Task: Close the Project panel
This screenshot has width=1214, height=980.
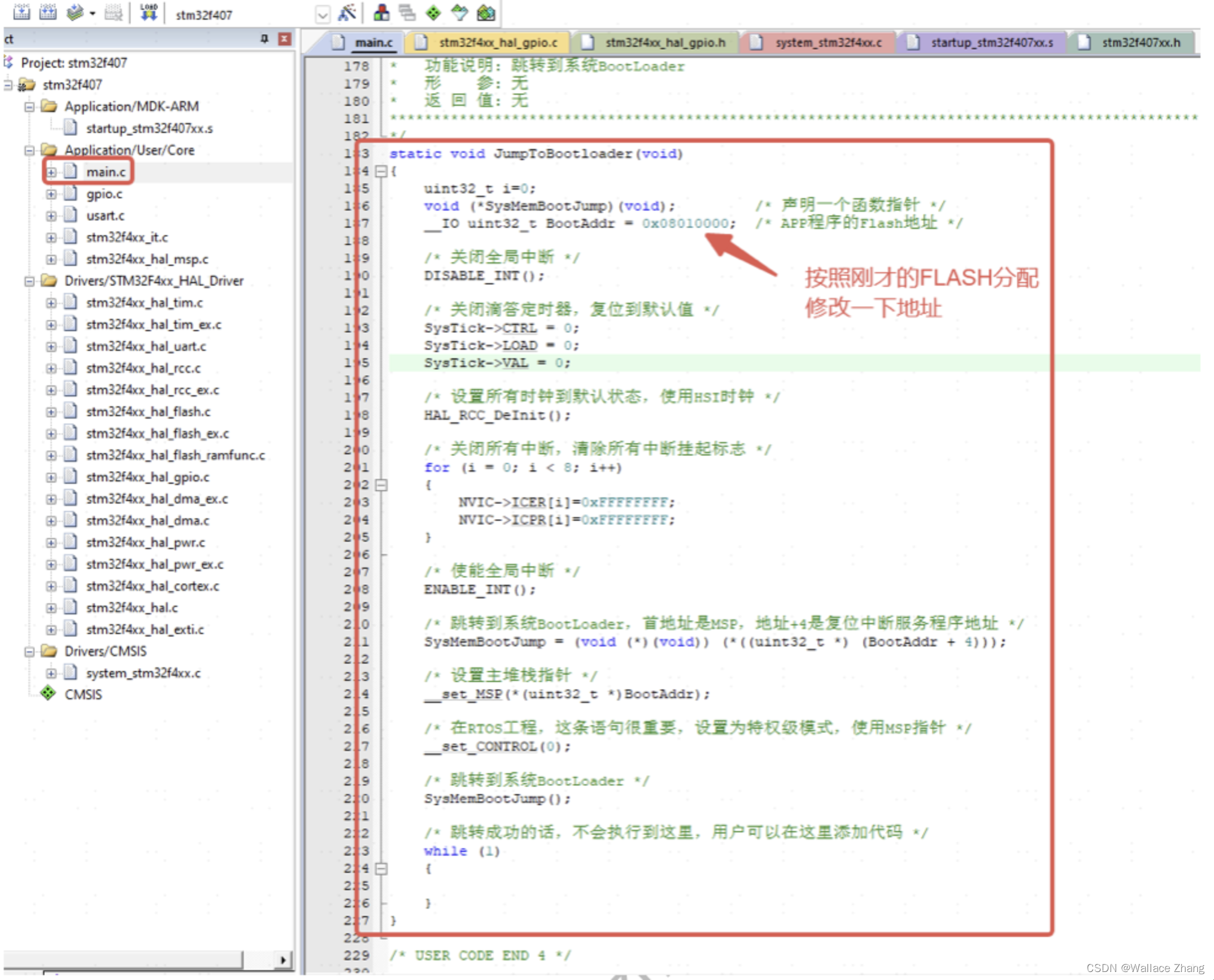Action: coord(284,39)
